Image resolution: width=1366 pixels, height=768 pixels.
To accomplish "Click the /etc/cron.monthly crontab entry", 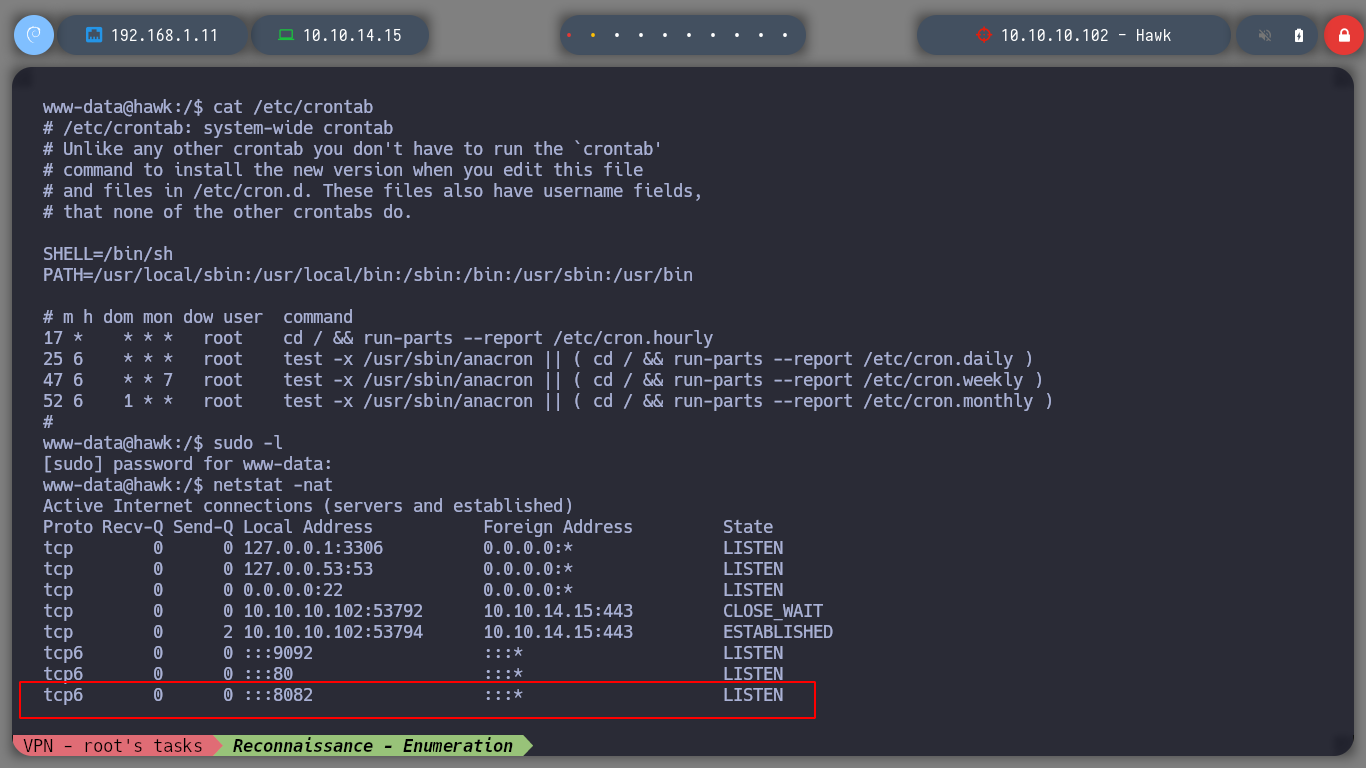I will pos(548,401).
